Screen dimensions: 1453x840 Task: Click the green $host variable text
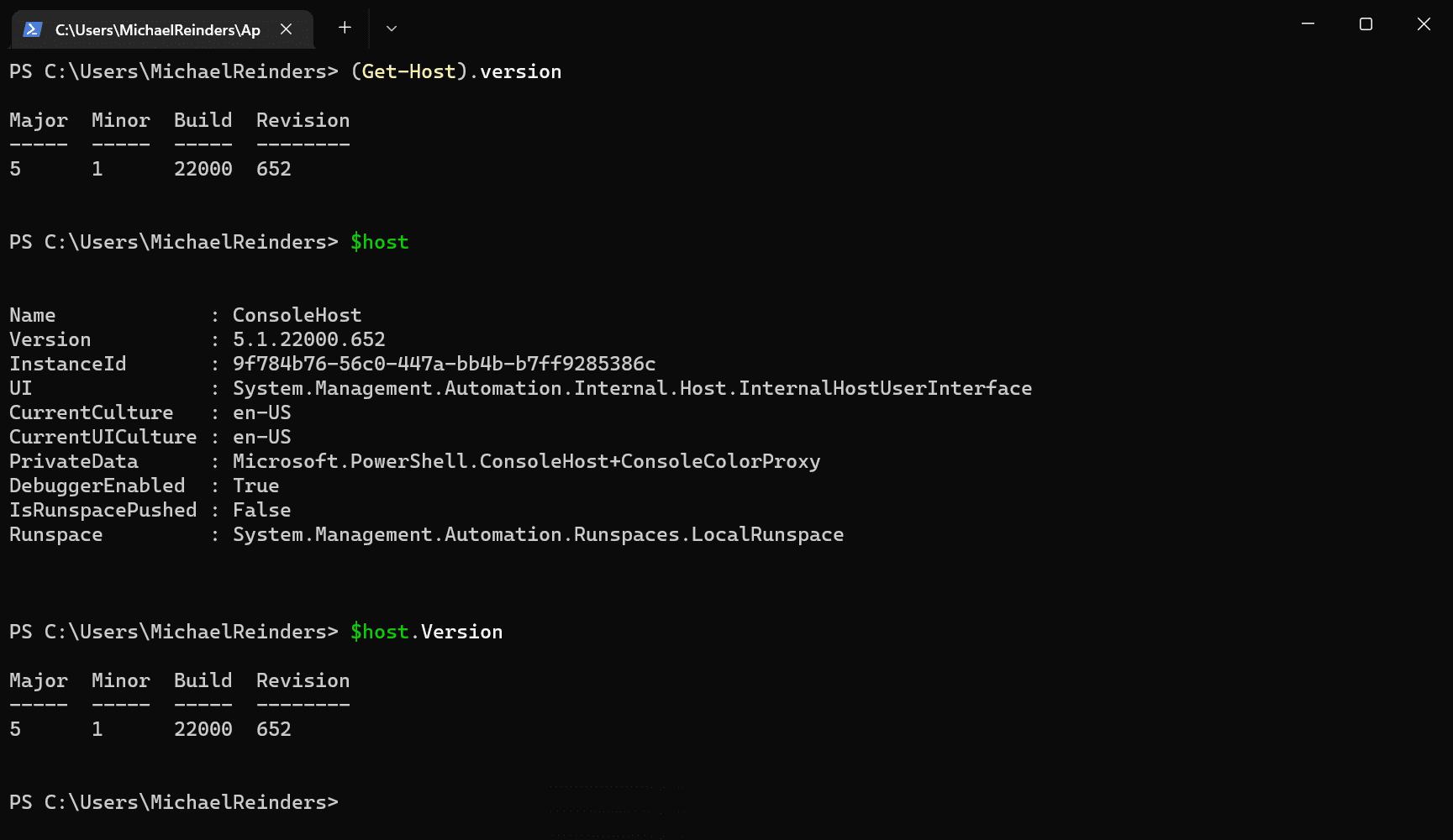[x=379, y=242]
